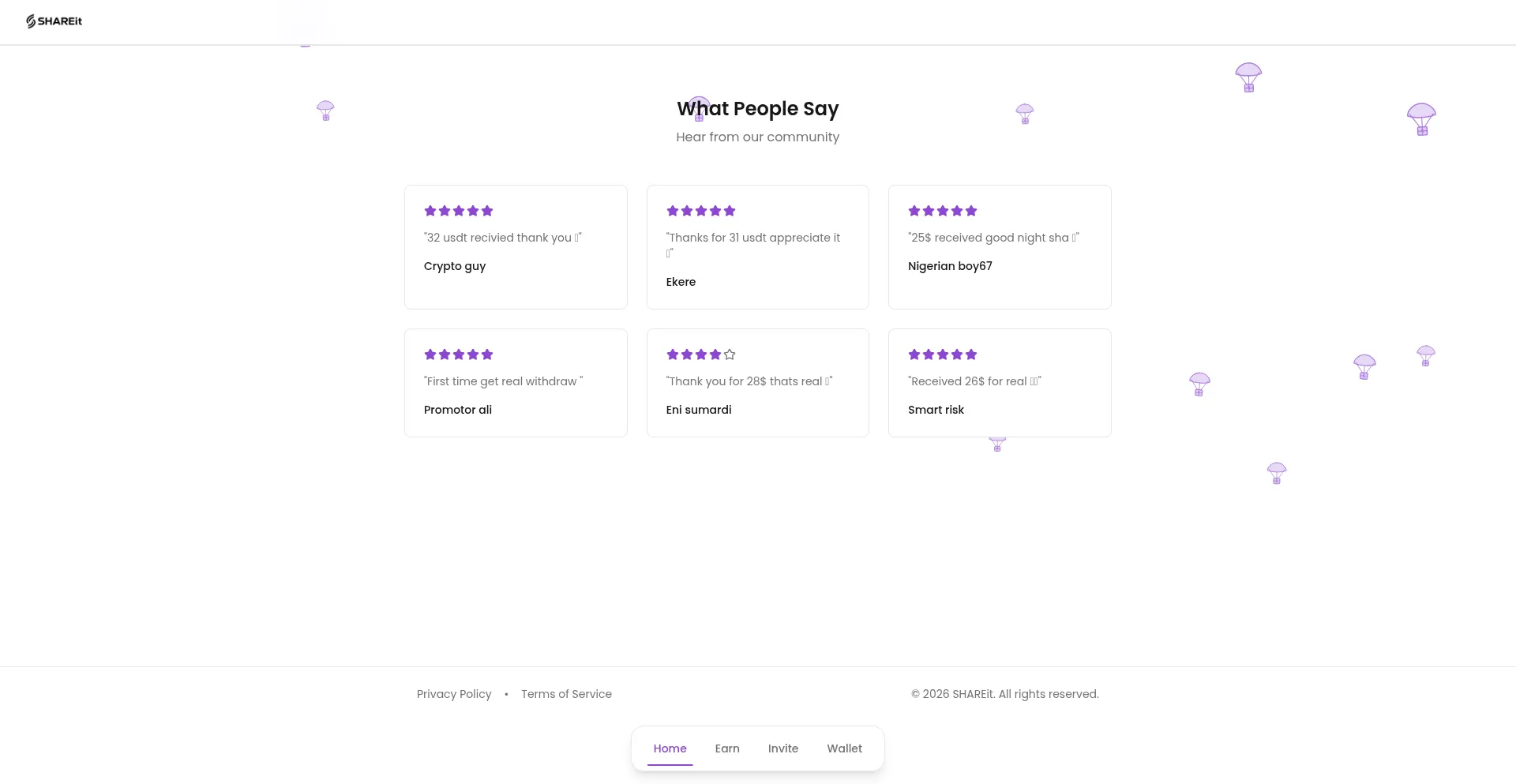Image resolution: width=1516 pixels, height=784 pixels.
Task: Open the Privacy Policy link
Action: tap(454, 694)
